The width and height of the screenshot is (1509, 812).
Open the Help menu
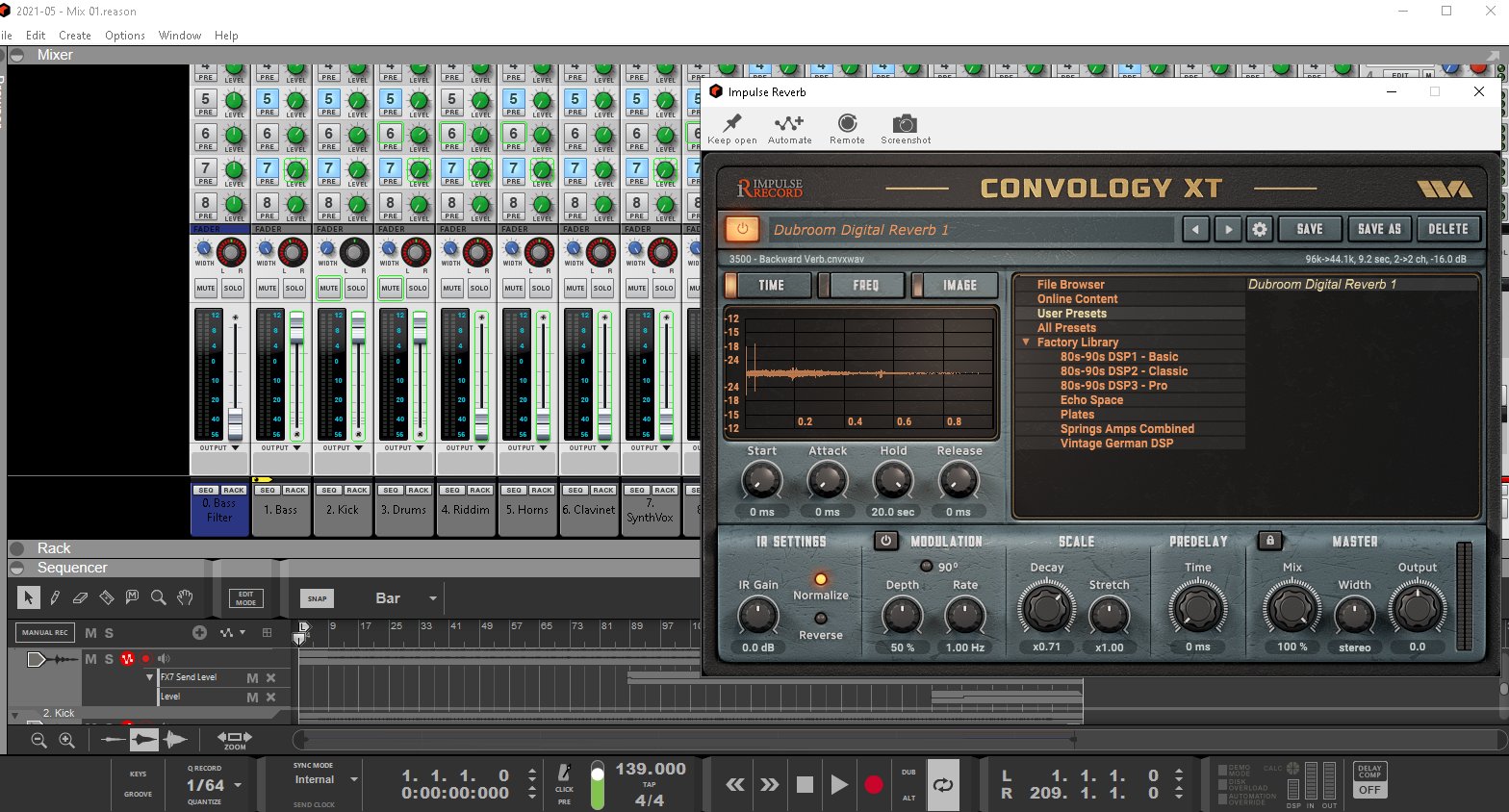point(226,36)
